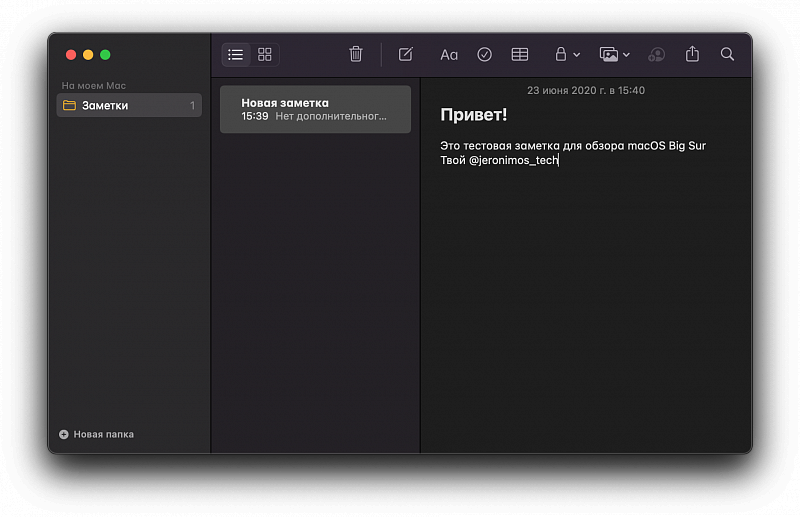Collapse the На моем Mac section

point(93,86)
